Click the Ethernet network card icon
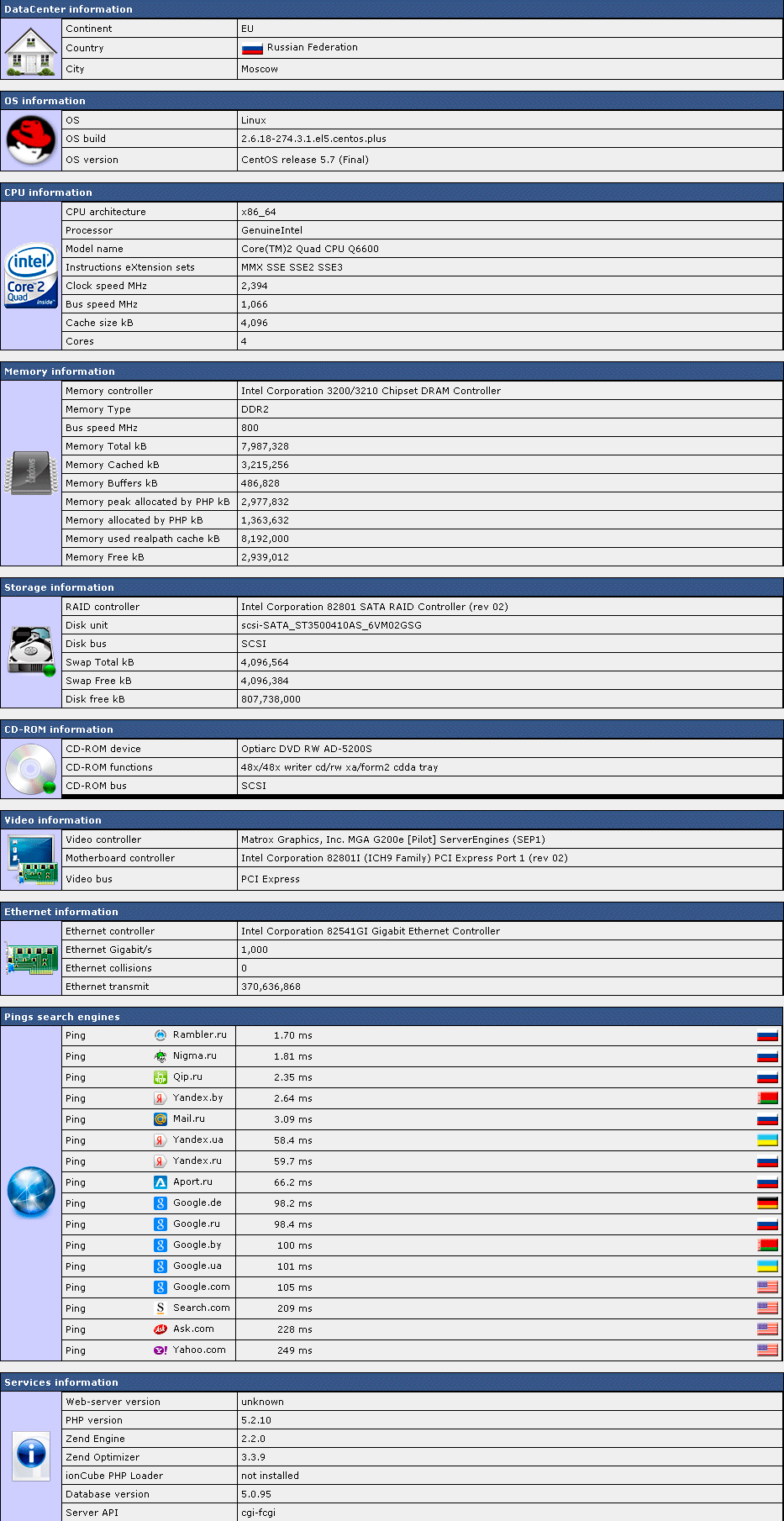 click(31, 959)
